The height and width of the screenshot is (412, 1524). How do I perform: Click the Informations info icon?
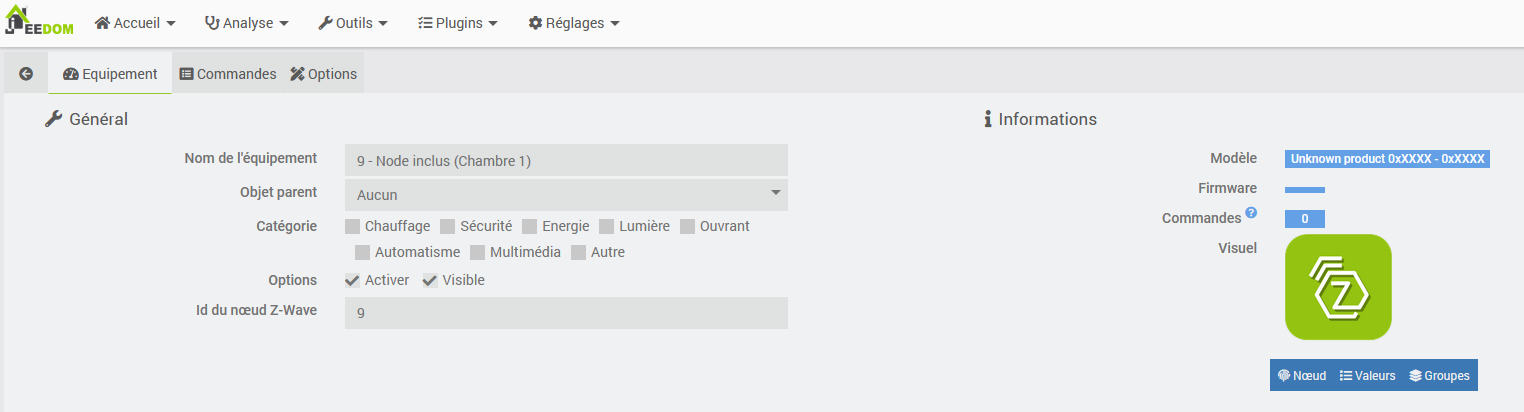987,119
